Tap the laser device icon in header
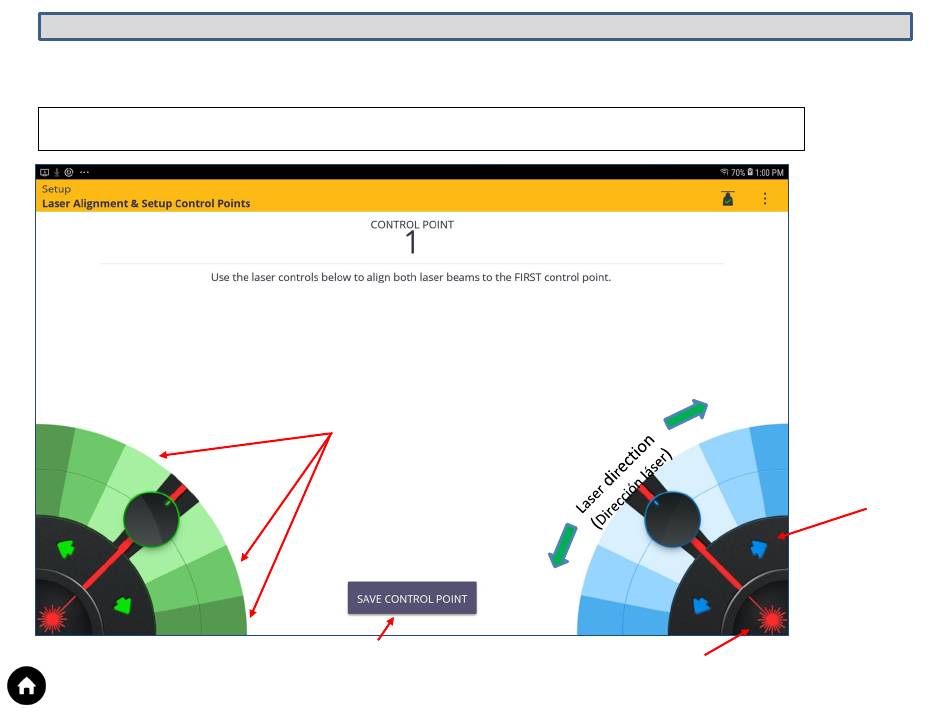Image resolution: width=950 pixels, height=713 pixels. [x=728, y=198]
